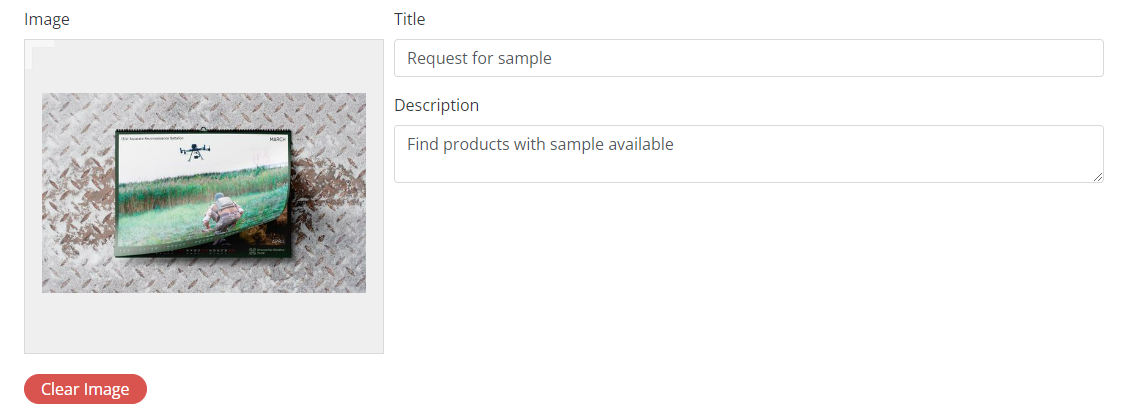This screenshot has height=415, width=1146.
Task: Click the Image label
Action: coord(46,19)
